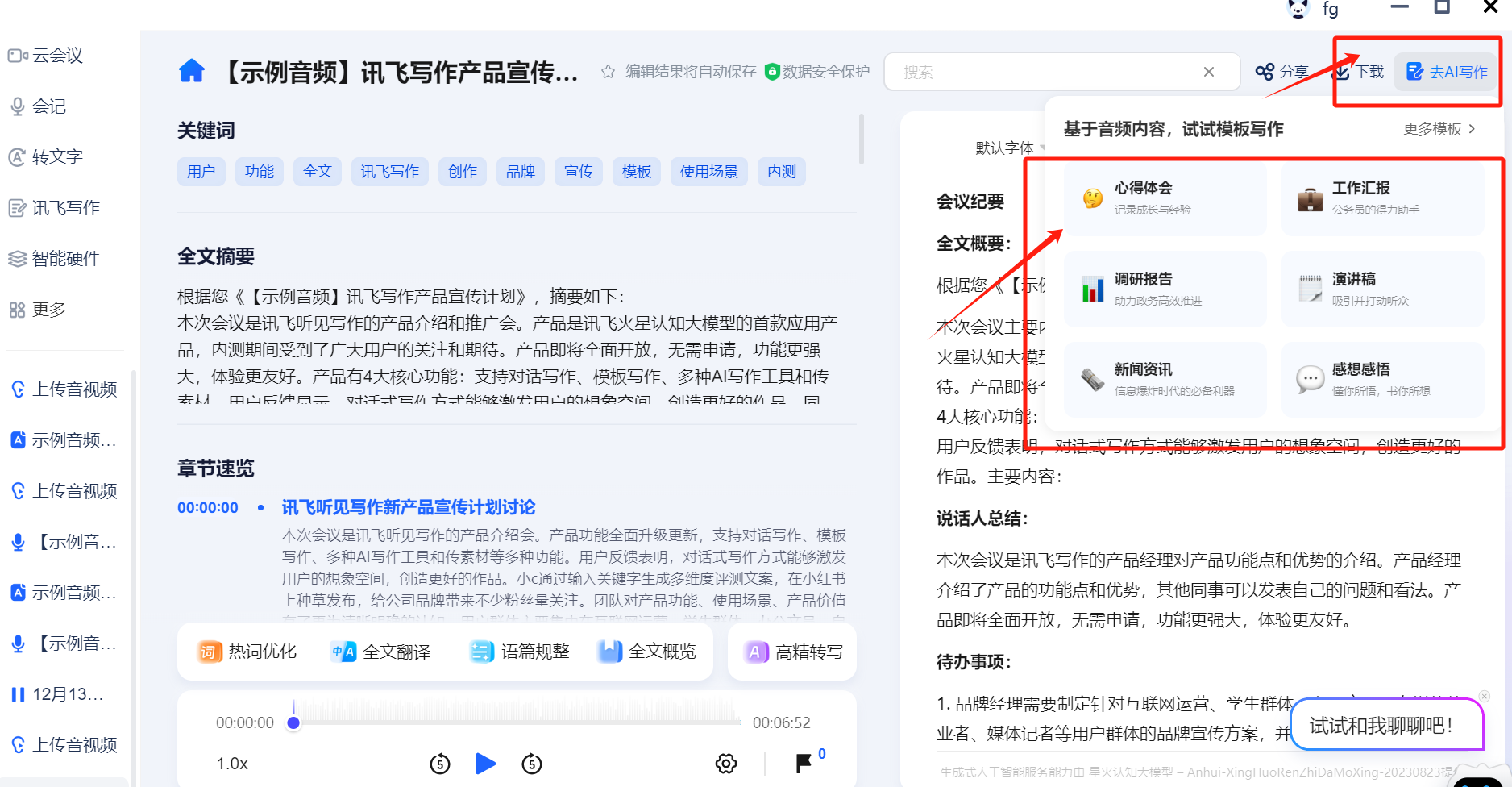Screen dimensions: 1512x787
Task: Open 去AI写作
Action: point(1447,72)
